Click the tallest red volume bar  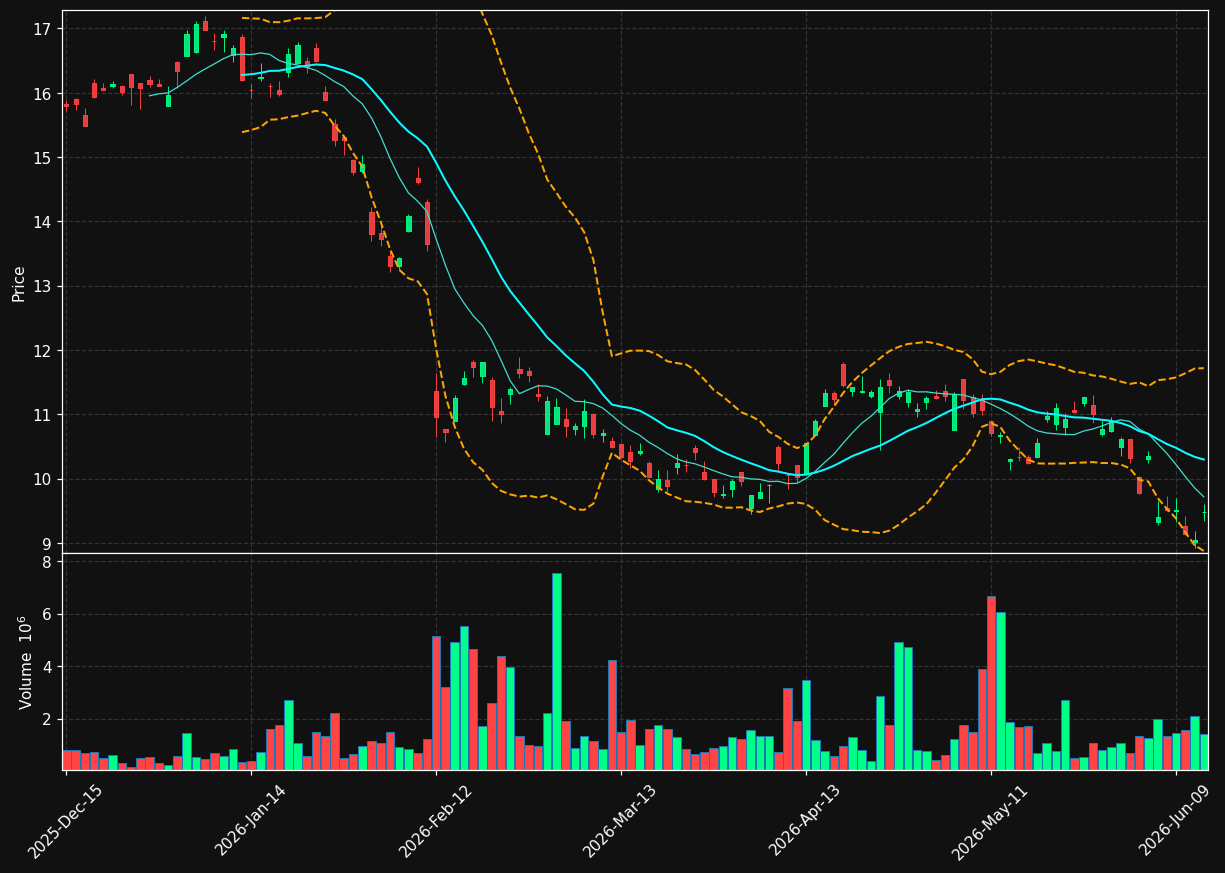pos(991,683)
